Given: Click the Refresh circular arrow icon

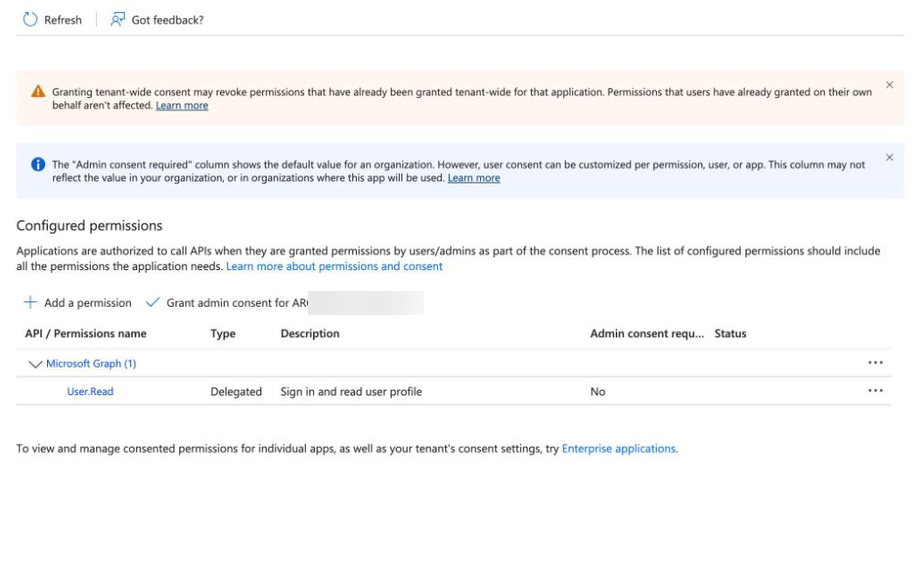Looking at the screenshot, I should [30, 19].
